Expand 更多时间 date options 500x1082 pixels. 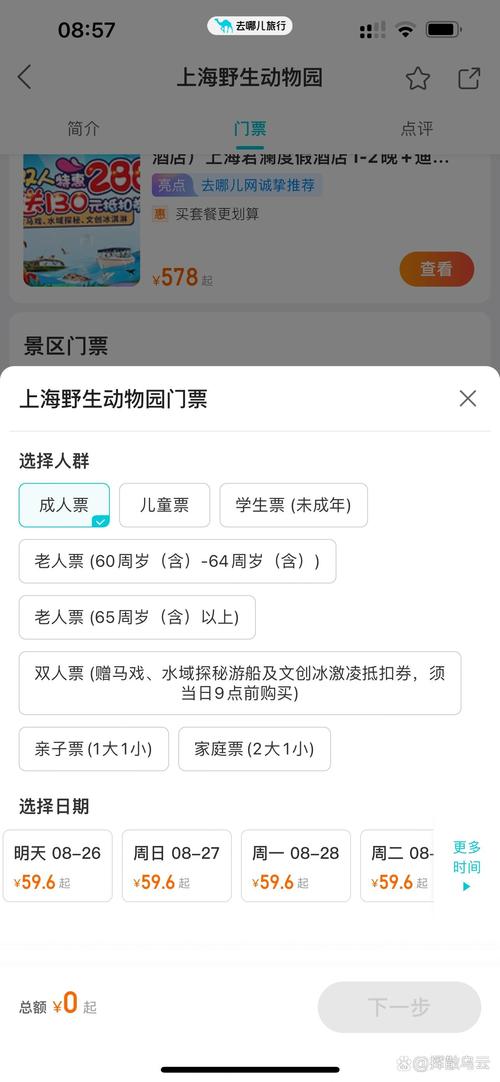click(466, 865)
